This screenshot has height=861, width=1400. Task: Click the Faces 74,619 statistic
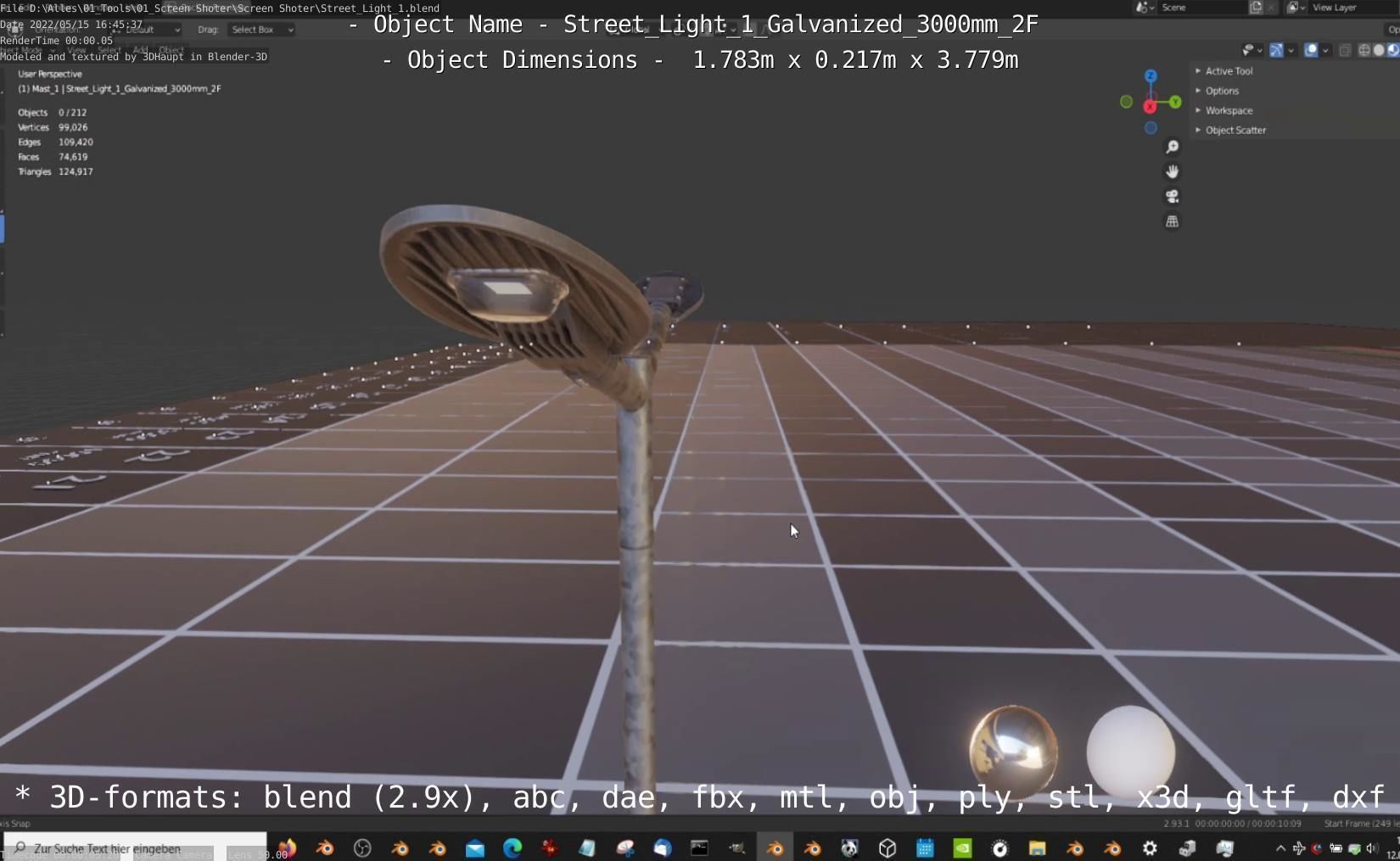point(53,157)
